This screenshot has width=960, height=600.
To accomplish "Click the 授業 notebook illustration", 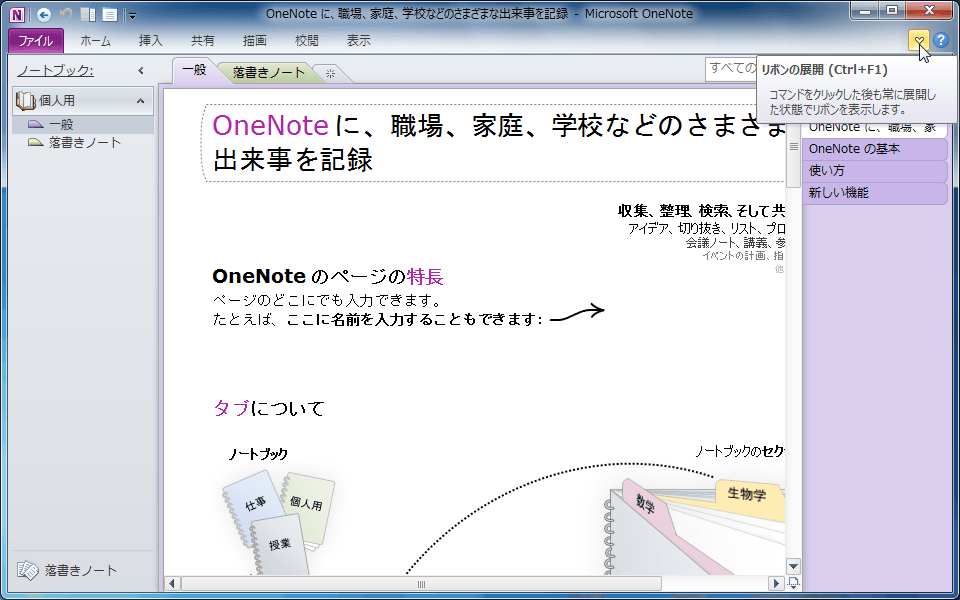I will [280, 544].
